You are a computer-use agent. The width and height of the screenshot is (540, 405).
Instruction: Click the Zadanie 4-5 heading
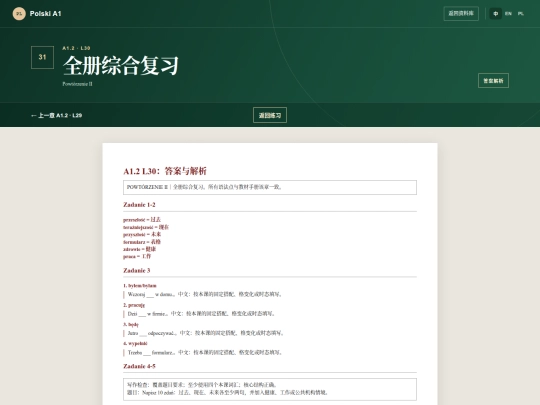pyautogui.click(x=139, y=366)
